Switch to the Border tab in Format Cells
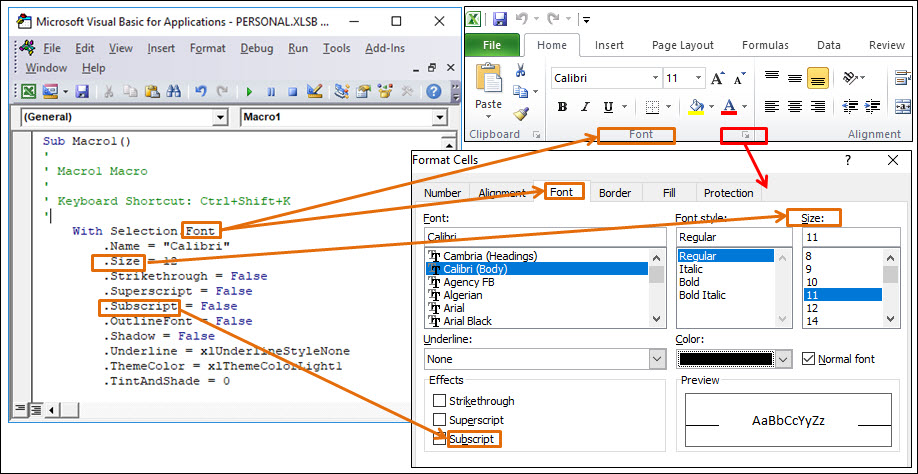The image size is (918, 474). [615, 193]
